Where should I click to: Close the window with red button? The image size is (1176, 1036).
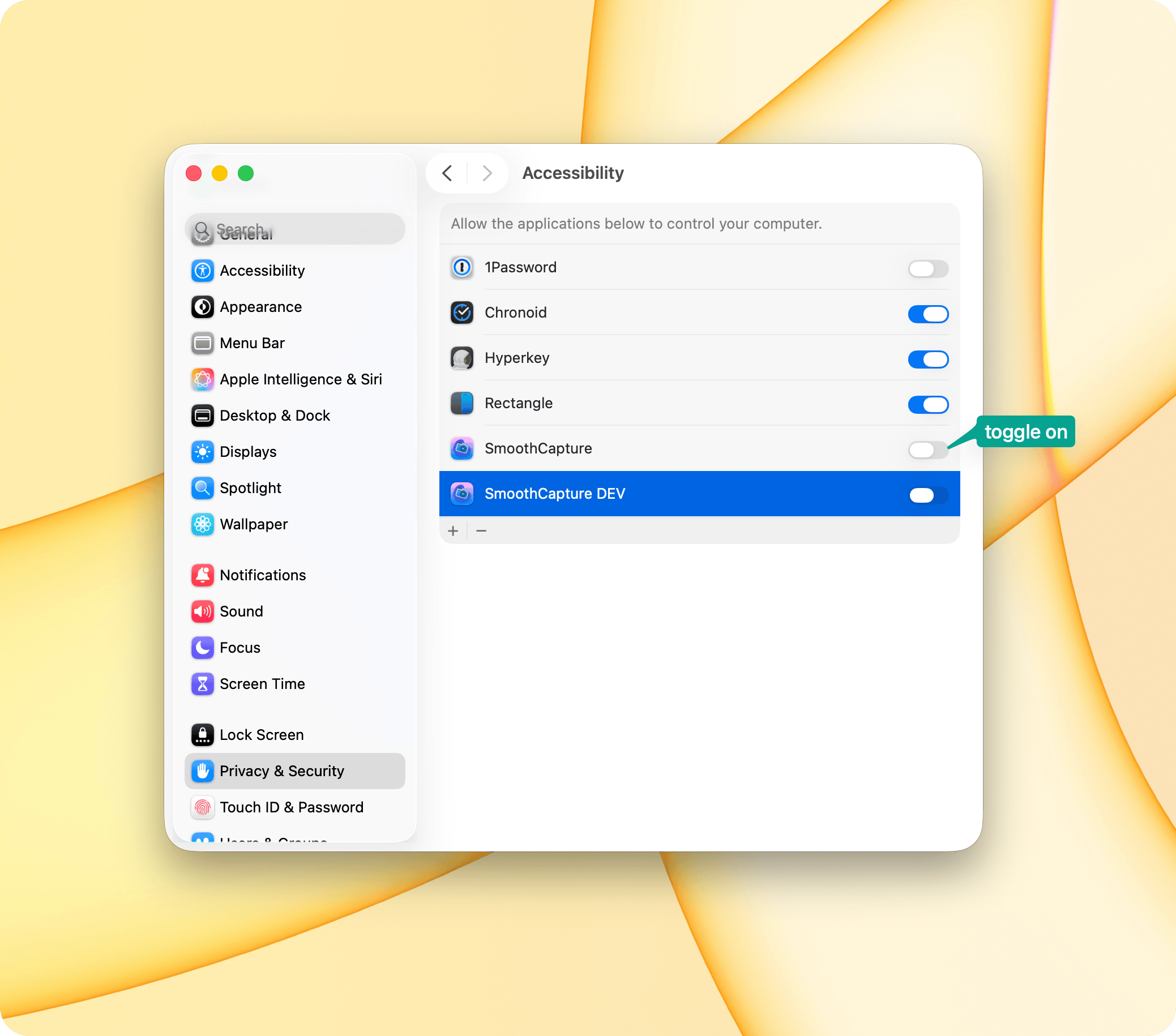click(194, 173)
